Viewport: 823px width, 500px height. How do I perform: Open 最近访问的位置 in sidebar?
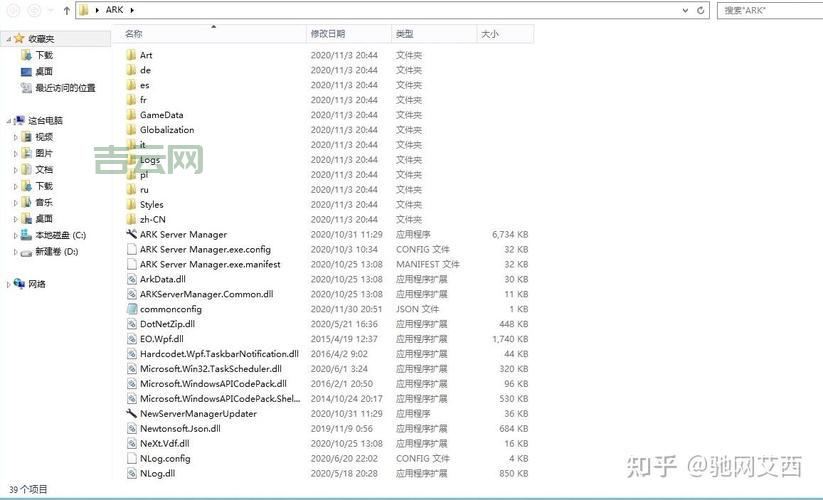65,88
